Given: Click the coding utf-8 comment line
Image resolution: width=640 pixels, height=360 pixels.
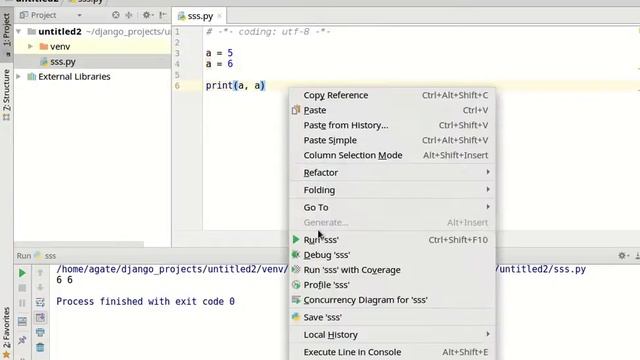Looking at the screenshot, I should [268, 31].
